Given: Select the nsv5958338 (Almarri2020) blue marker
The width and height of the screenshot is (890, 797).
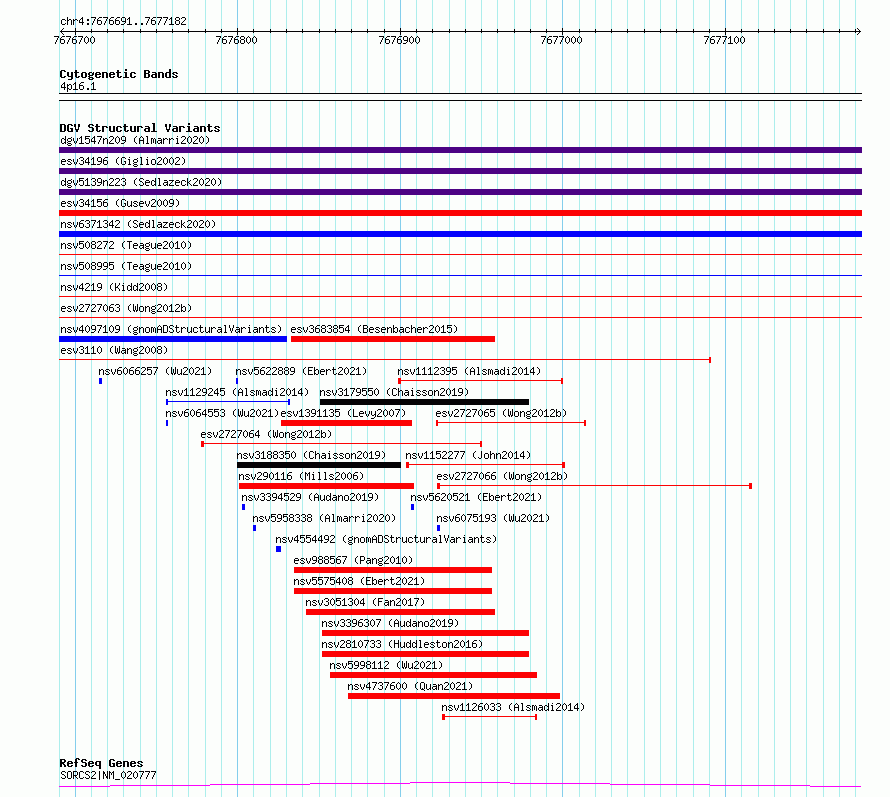Looking at the screenshot, I should (254, 528).
